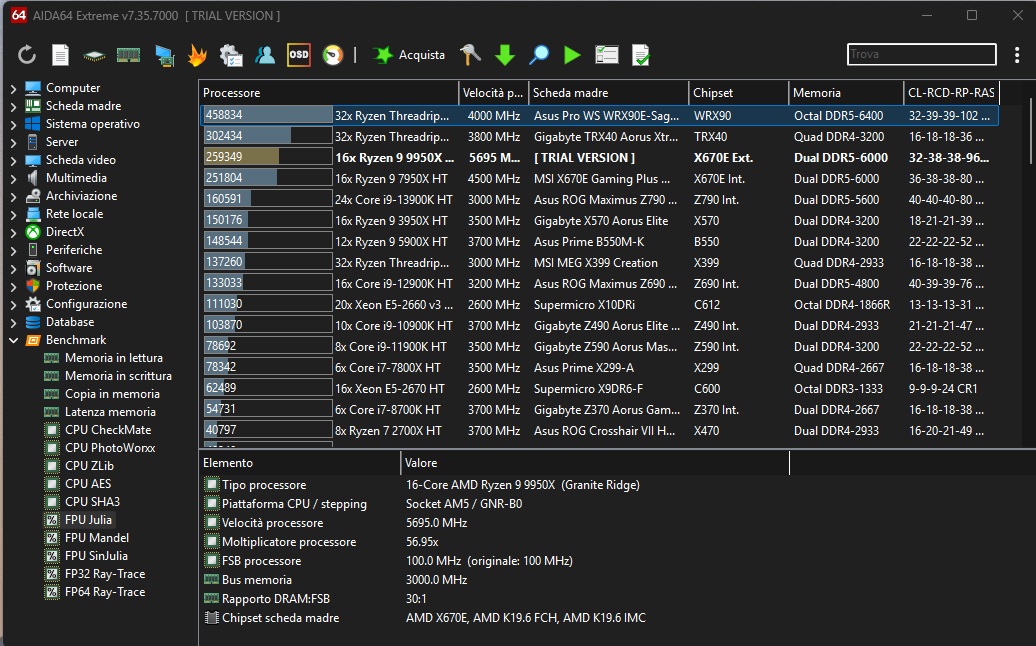Screen dimensions: 1036x646
Task: Sort by the Scheda madre column header
Action: click(608, 93)
